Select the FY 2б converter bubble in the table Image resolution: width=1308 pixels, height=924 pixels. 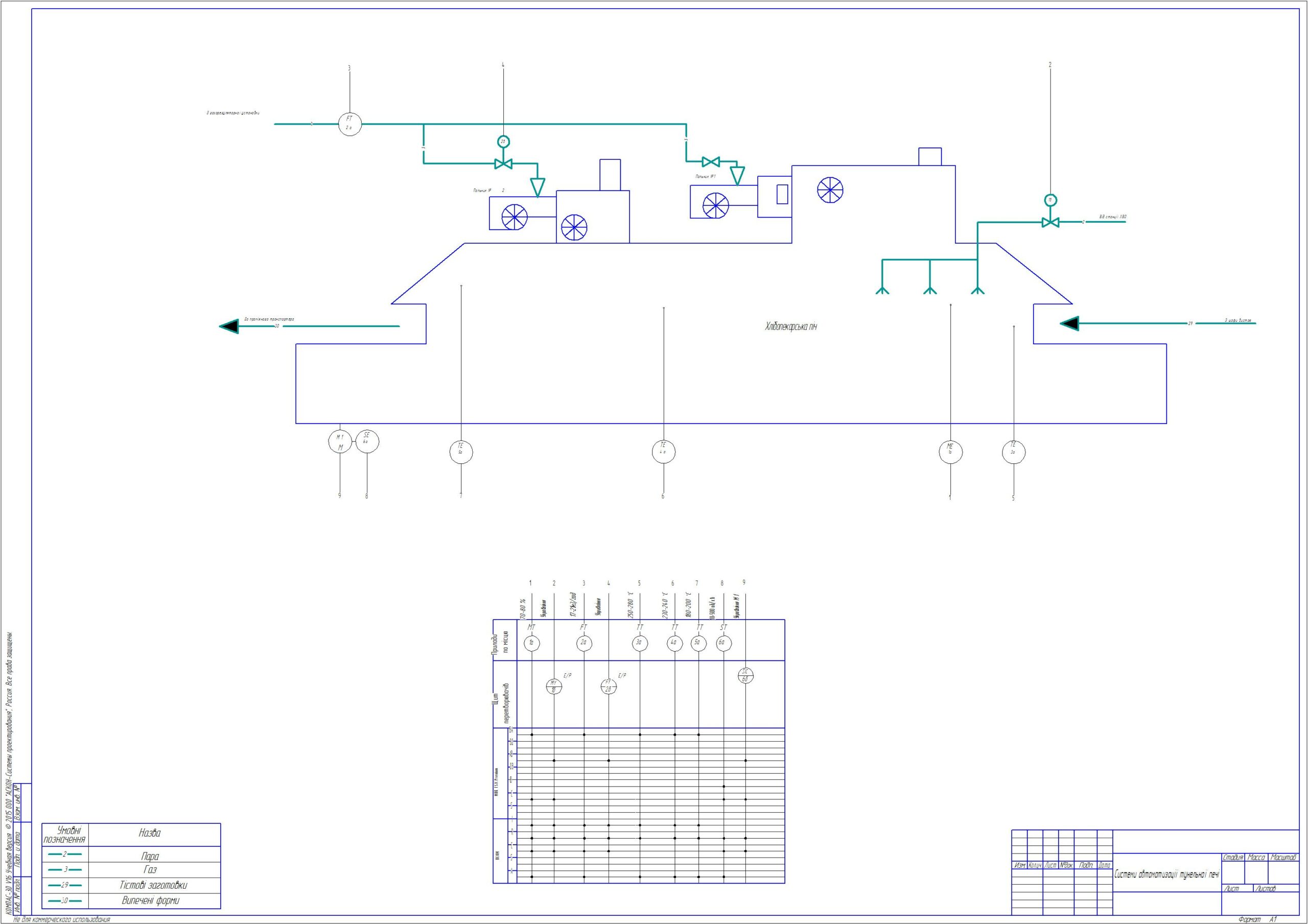(x=609, y=686)
